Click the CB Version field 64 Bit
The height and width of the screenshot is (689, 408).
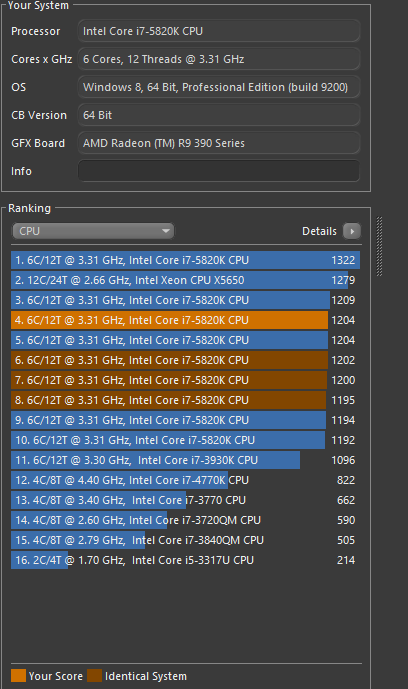(x=219, y=115)
